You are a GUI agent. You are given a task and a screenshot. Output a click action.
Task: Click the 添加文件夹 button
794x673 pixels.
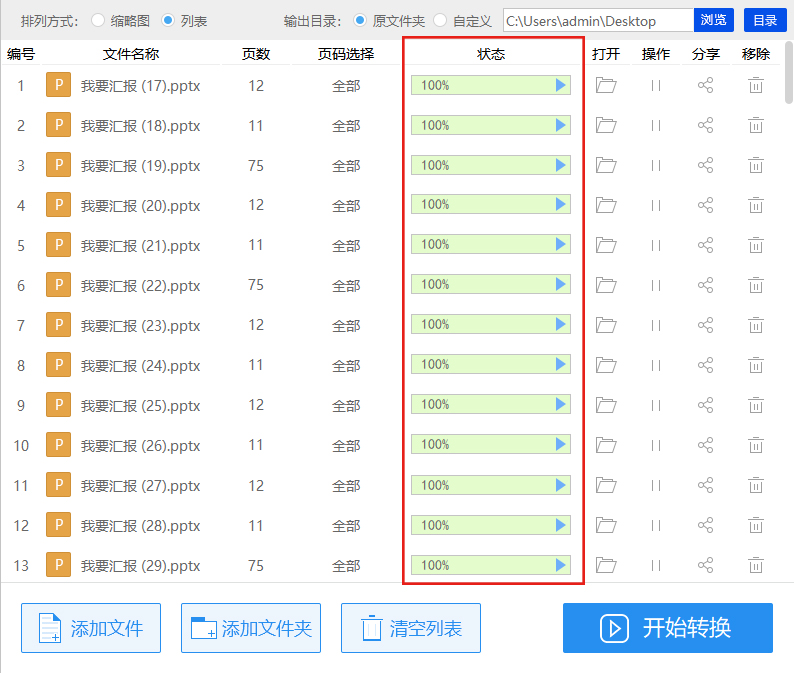(251, 628)
